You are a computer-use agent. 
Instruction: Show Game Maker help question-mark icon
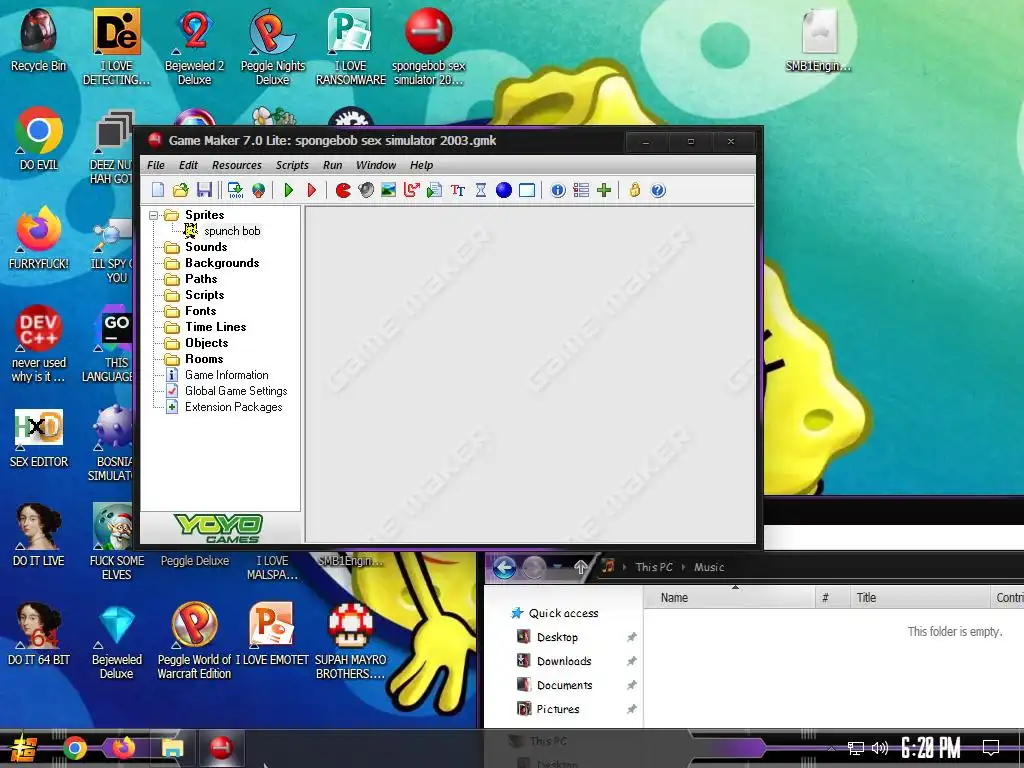(x=658, y=190)
